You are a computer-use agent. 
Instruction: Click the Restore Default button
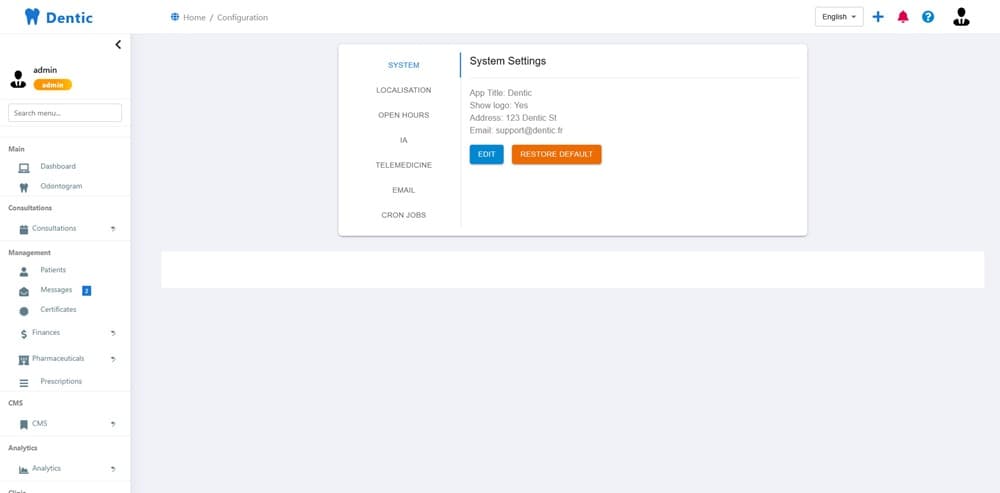pyautogui.click(x=556, y=154)
